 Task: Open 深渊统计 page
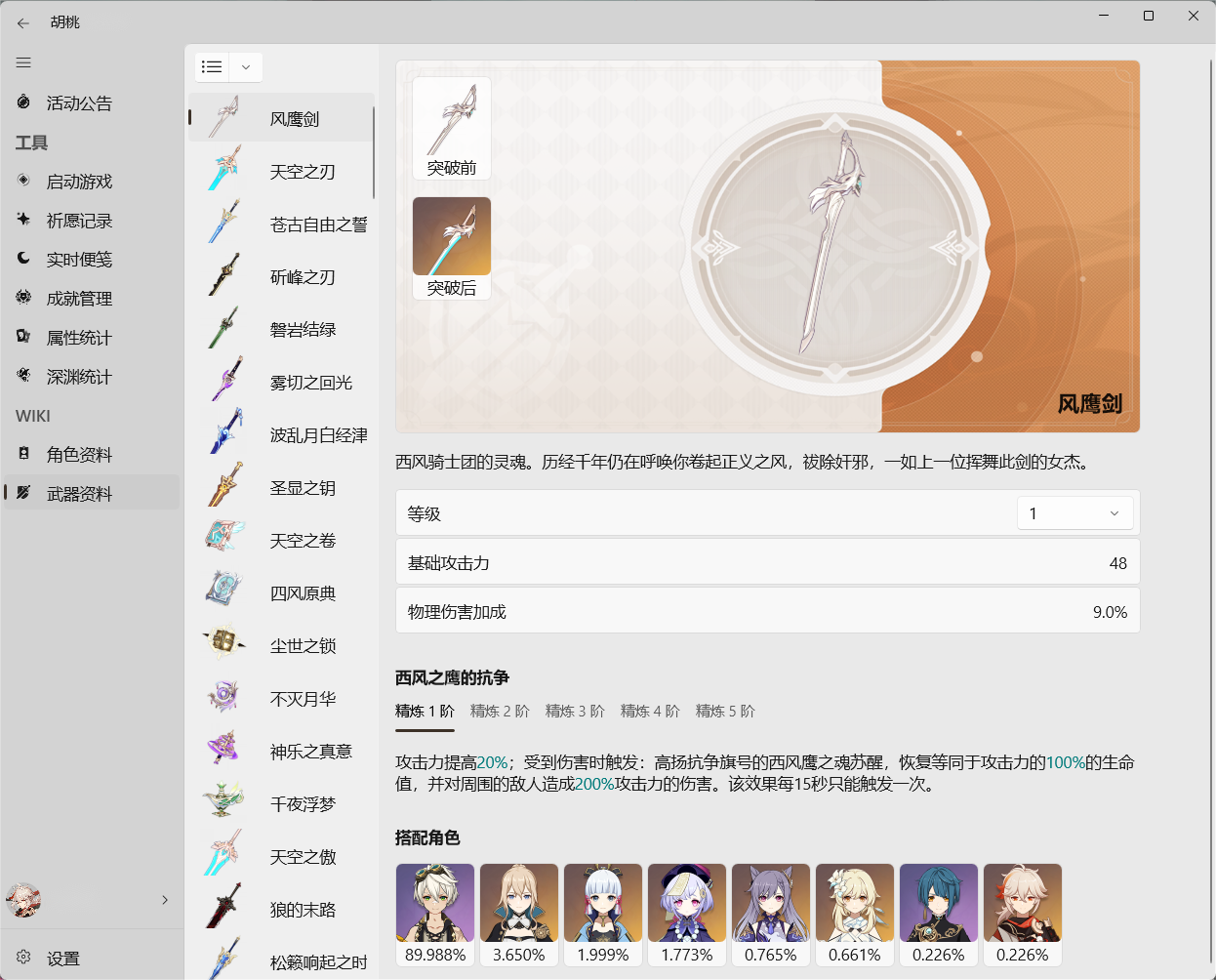tap(92, 377)
